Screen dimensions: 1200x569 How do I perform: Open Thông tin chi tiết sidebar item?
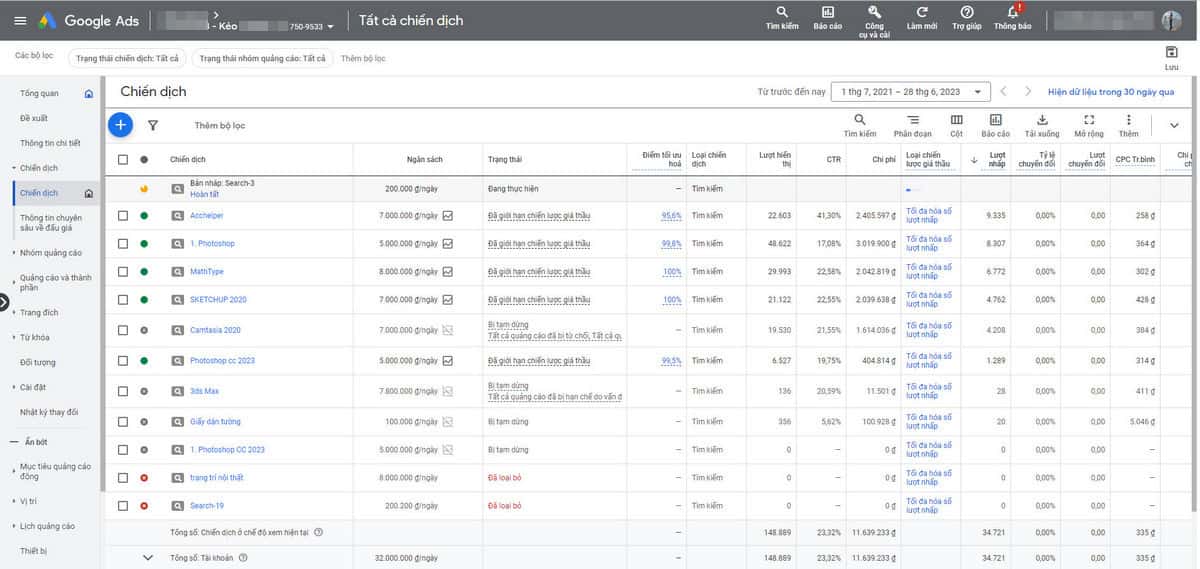pyautogui.click(x=50, y=143)
